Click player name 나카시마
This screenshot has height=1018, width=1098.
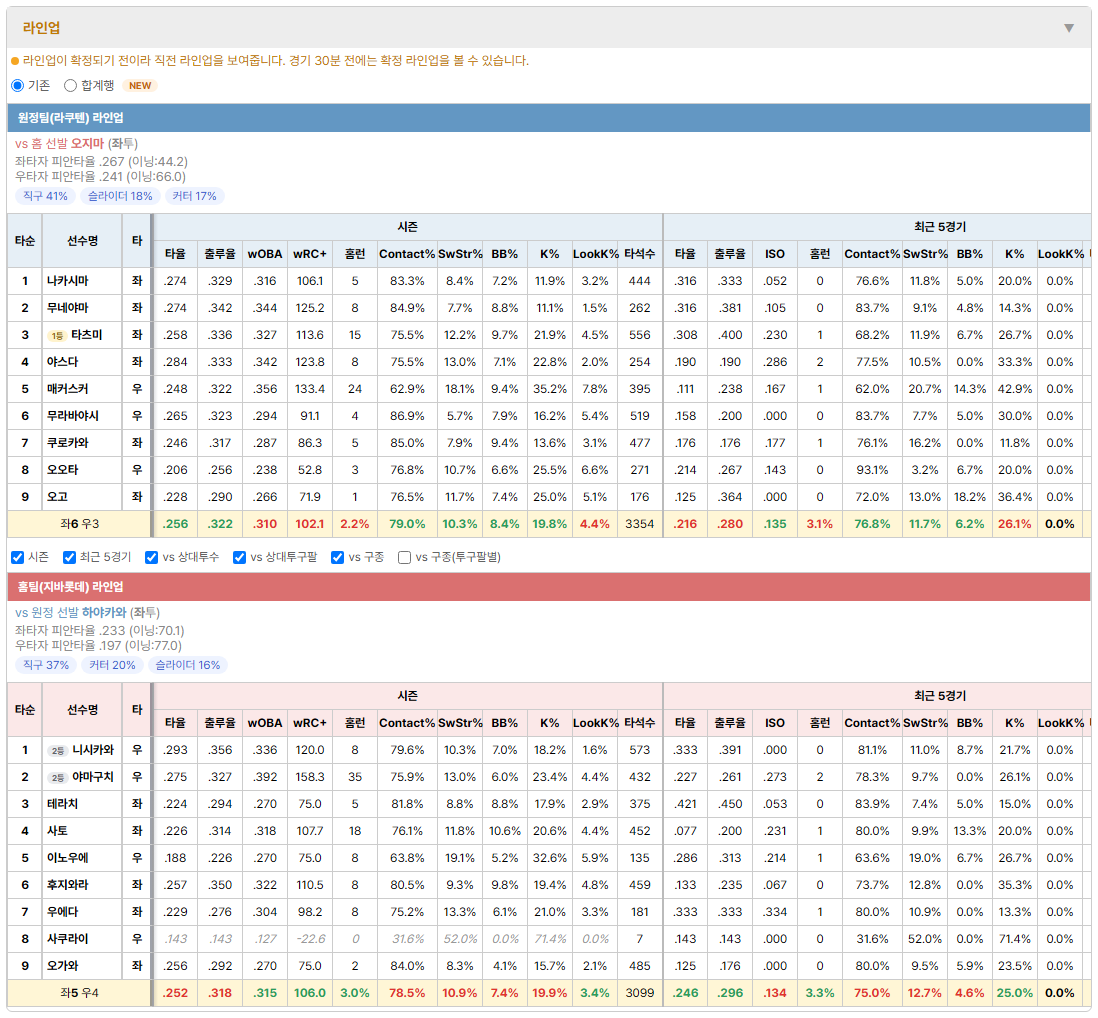click(68, 281)
